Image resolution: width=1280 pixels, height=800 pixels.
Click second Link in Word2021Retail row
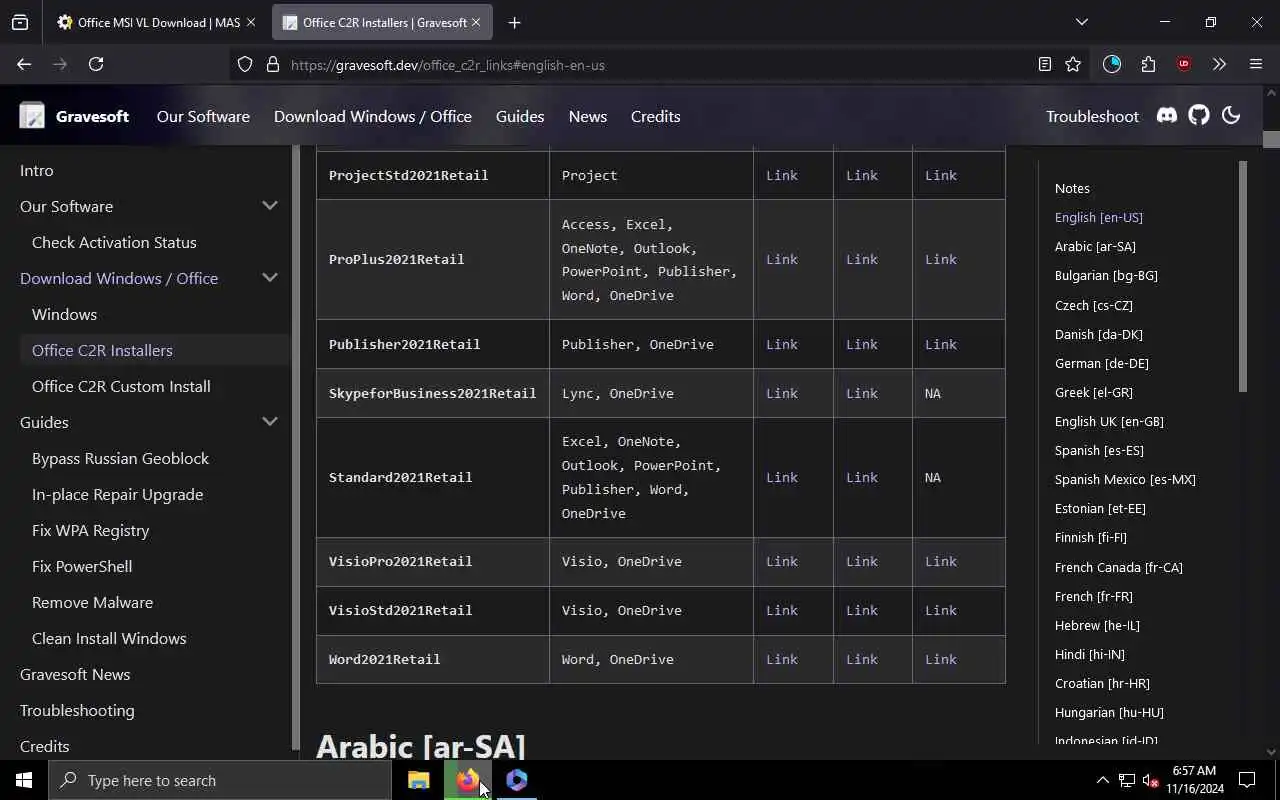pos(862,659)
